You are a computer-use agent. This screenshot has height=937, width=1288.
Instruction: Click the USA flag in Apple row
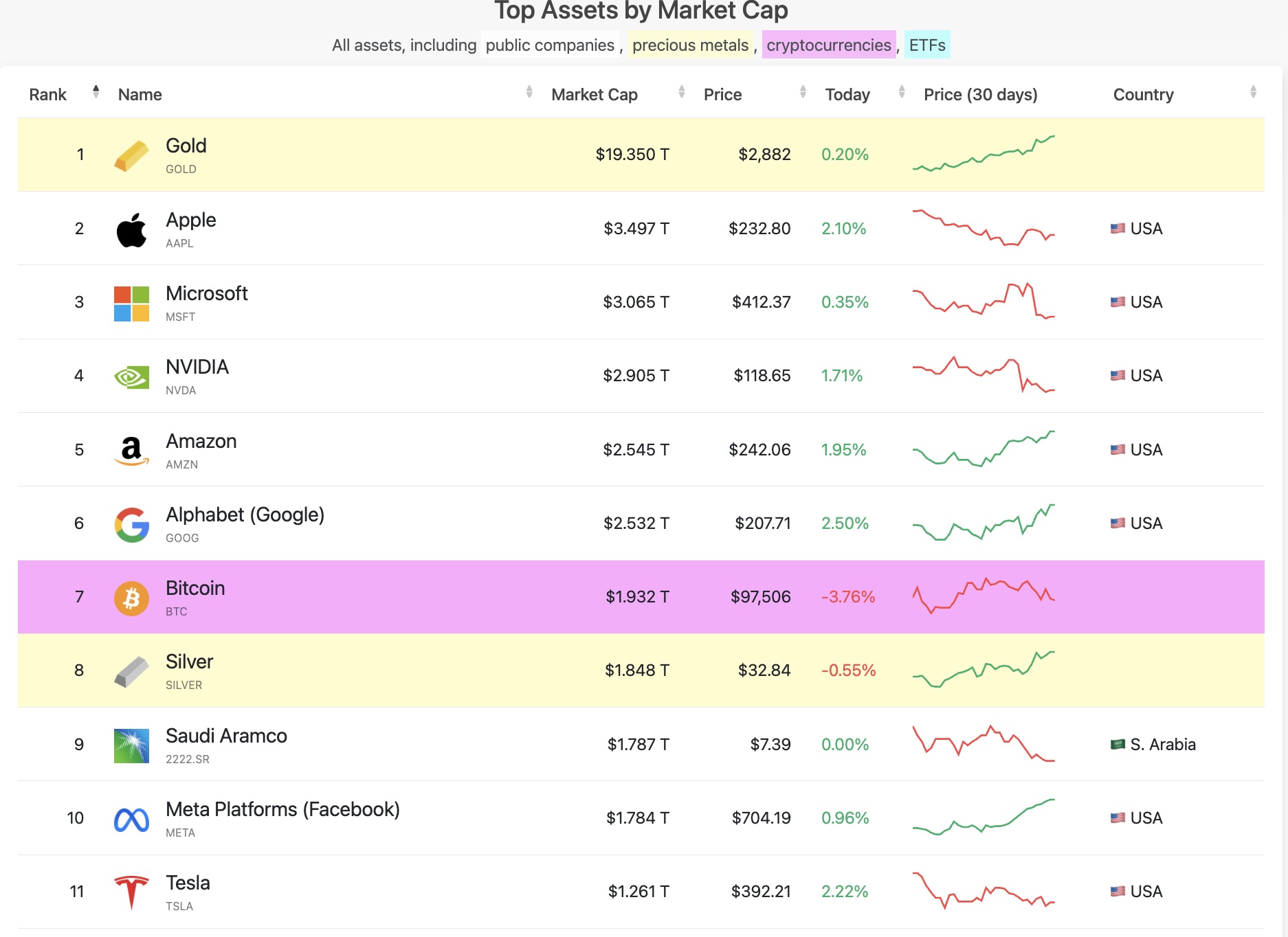click(1118, 228)
